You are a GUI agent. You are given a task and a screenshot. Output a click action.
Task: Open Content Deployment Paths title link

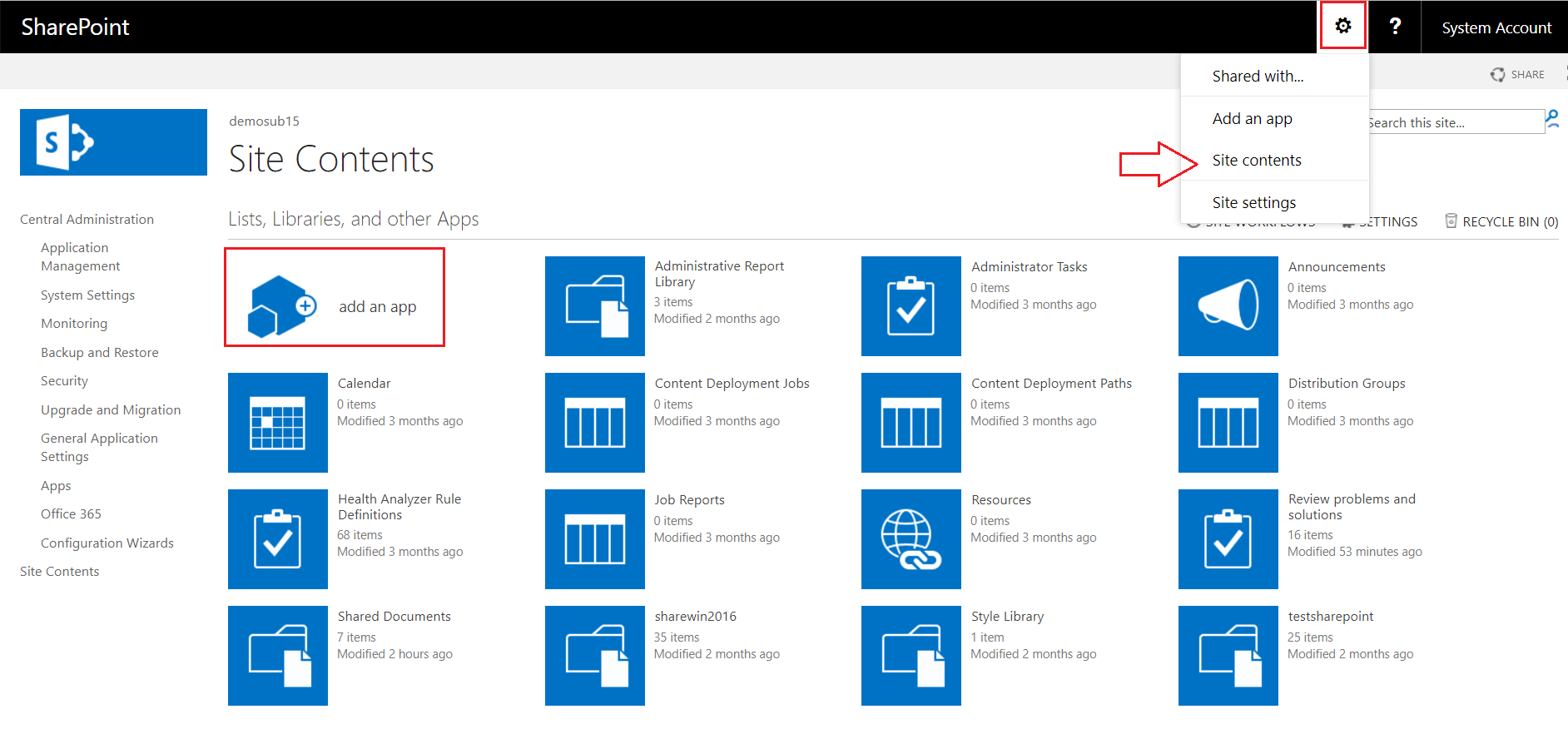pos(1051,383)
